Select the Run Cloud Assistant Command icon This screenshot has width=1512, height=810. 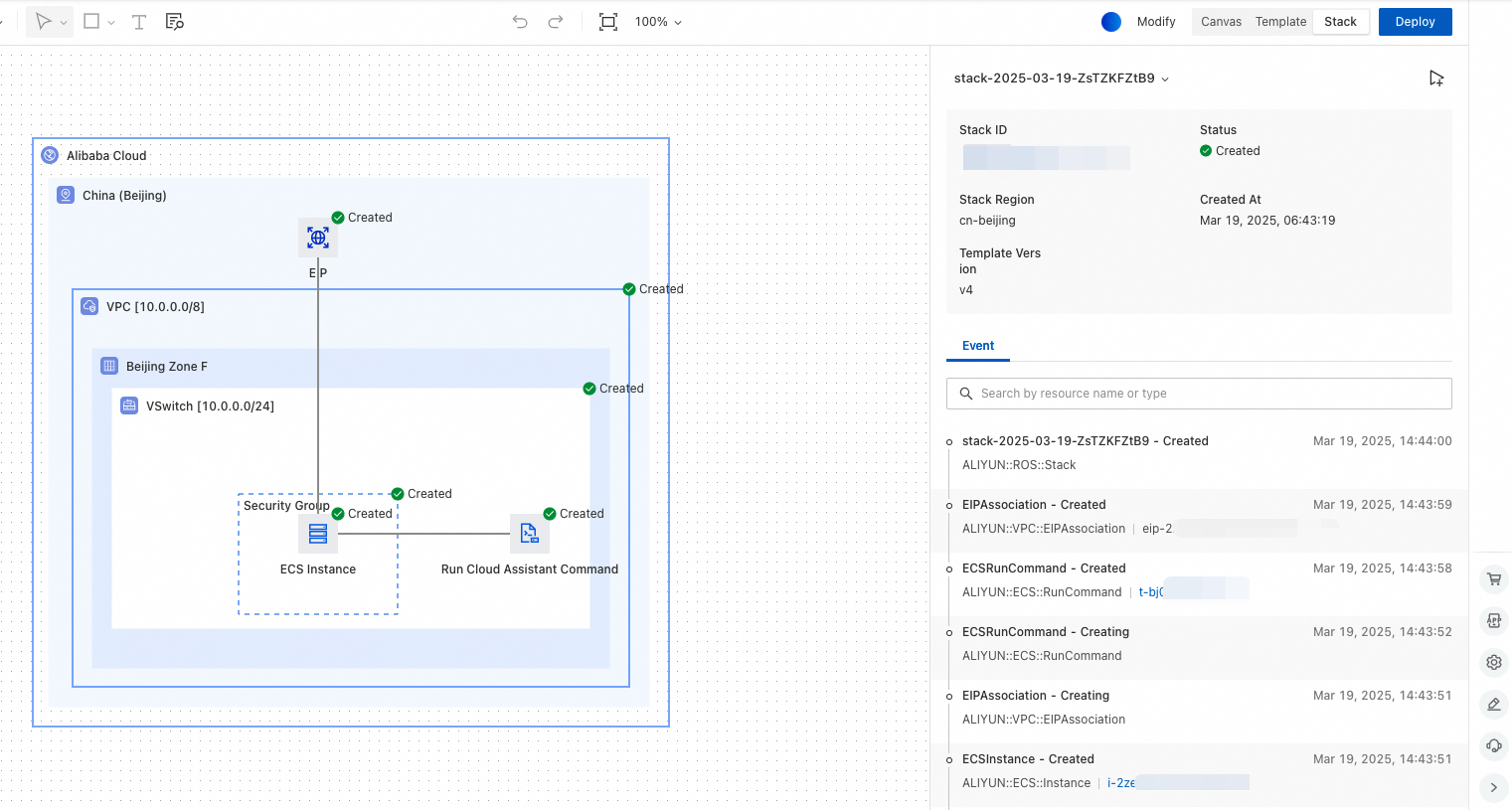[x=529, y=534]
